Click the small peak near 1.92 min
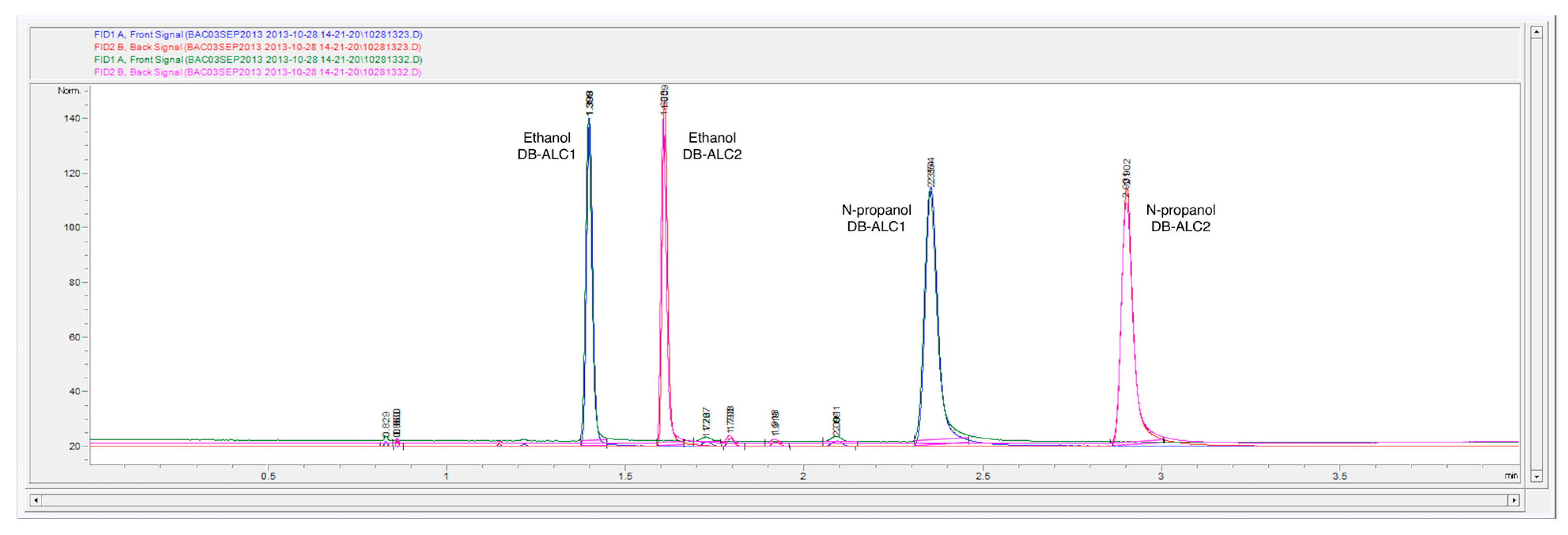Screen dimensions: 1568x535 tap(775, 440)
